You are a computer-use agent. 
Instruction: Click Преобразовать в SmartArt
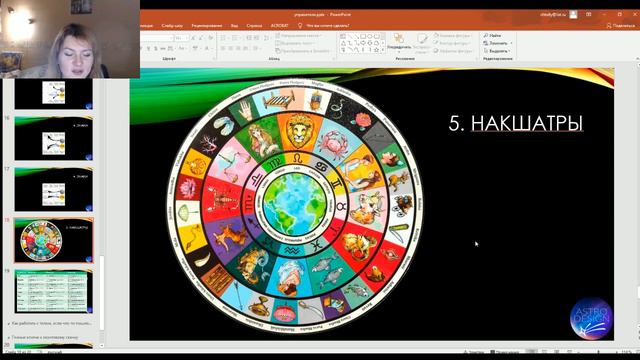click(x=303, y=51)
